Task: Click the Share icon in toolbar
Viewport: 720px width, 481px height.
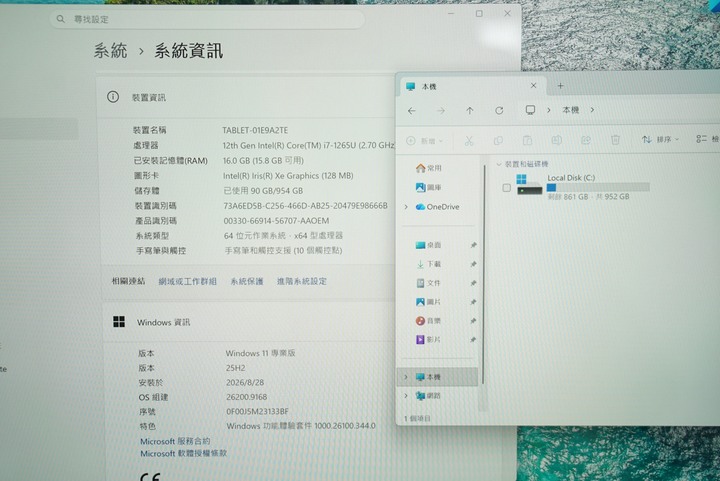Action: click(x=586, y=140)
